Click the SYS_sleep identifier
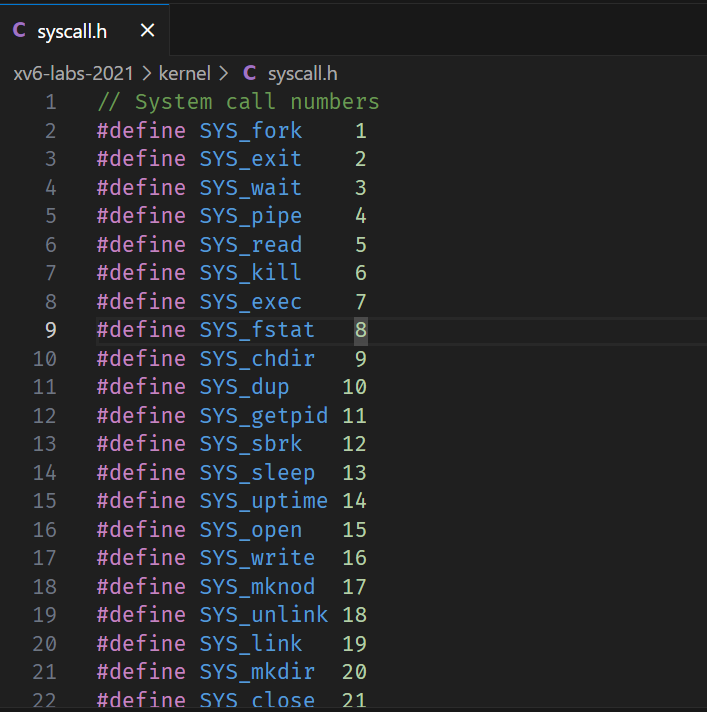Viewport: 707px width, 712px height. click(x=257, y=473)
